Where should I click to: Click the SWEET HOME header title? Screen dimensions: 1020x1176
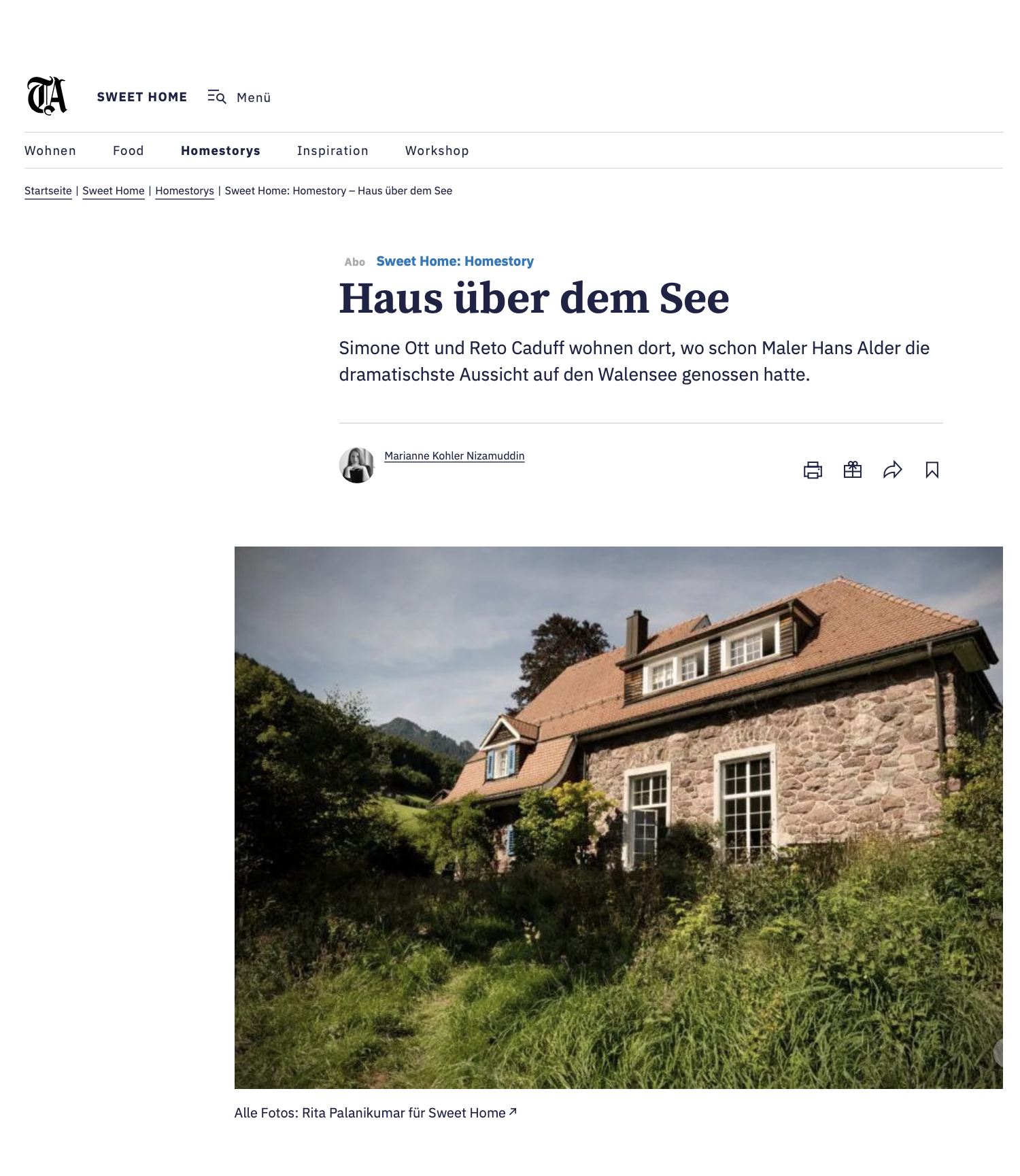pos(142,97)
